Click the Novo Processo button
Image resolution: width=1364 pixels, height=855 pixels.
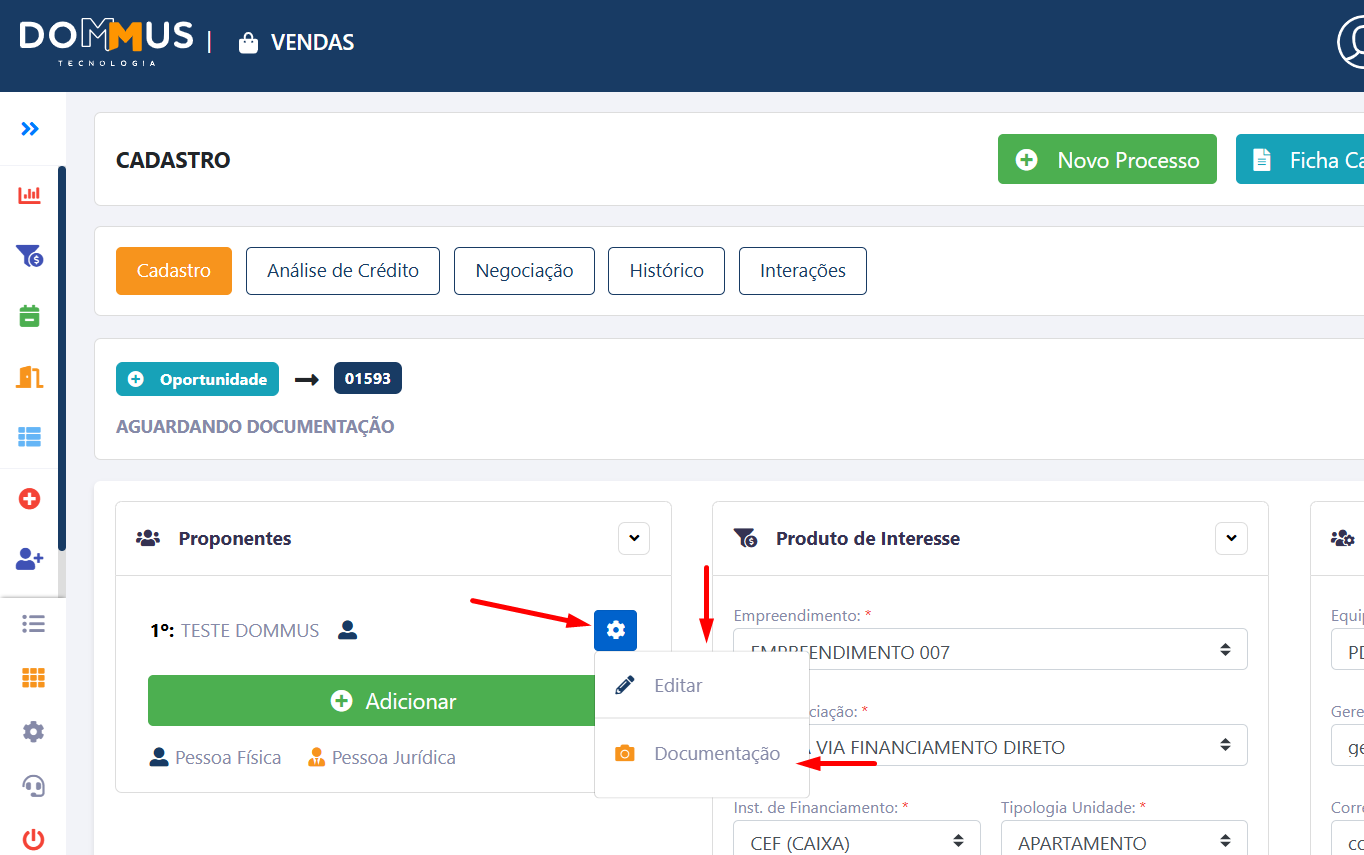1107,160
